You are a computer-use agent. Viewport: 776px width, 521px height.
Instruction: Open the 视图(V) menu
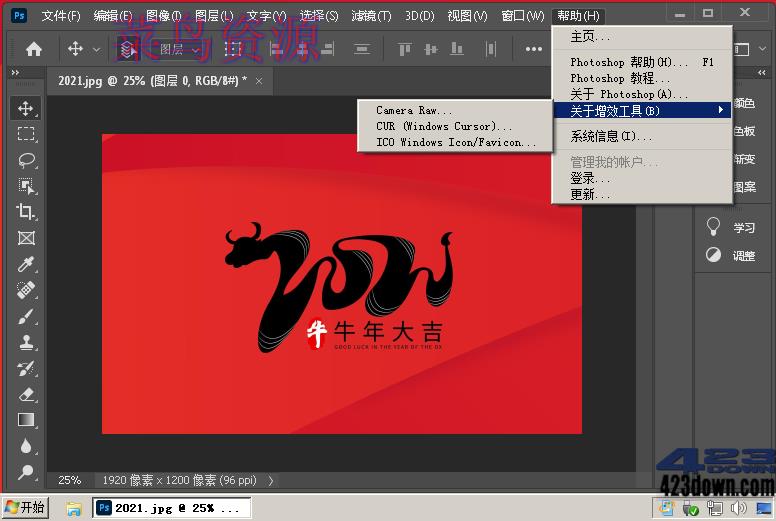[x=467, y=16]
